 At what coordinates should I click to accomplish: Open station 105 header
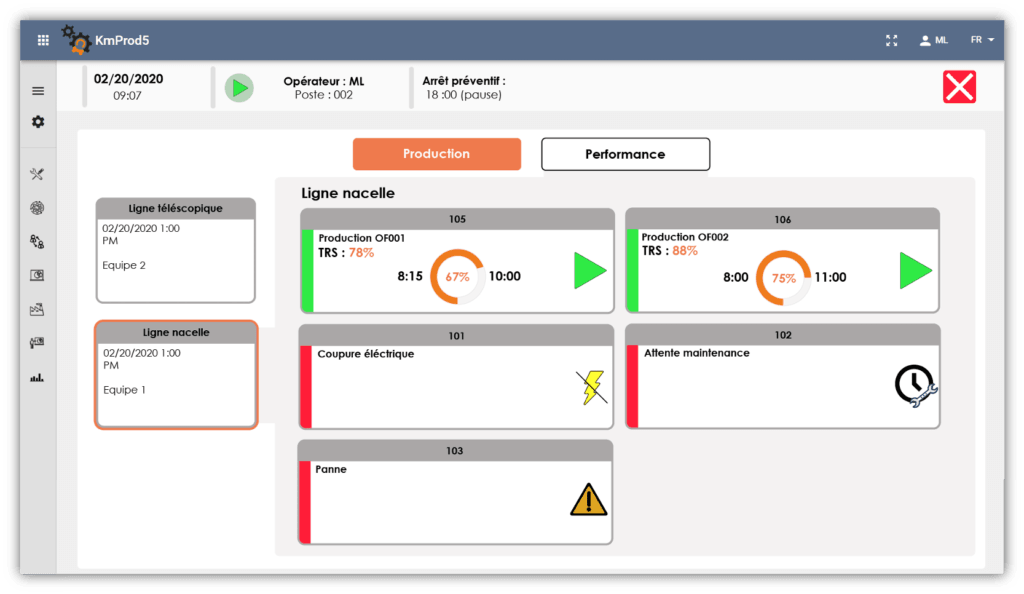457,219
